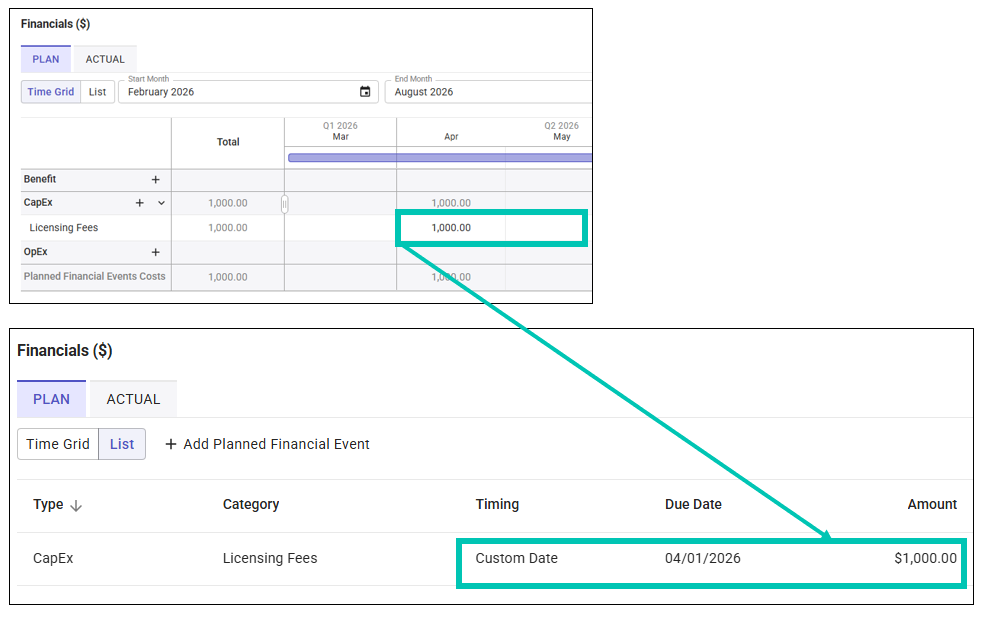The height and width of the screenshot is (621, 985).
Task: Click the plus icon in the OpEx row
Action: (x=155, y=253)
